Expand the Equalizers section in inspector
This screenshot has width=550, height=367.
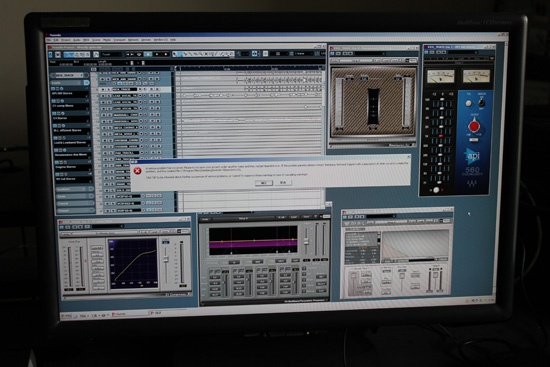click(x=75, y=189)
